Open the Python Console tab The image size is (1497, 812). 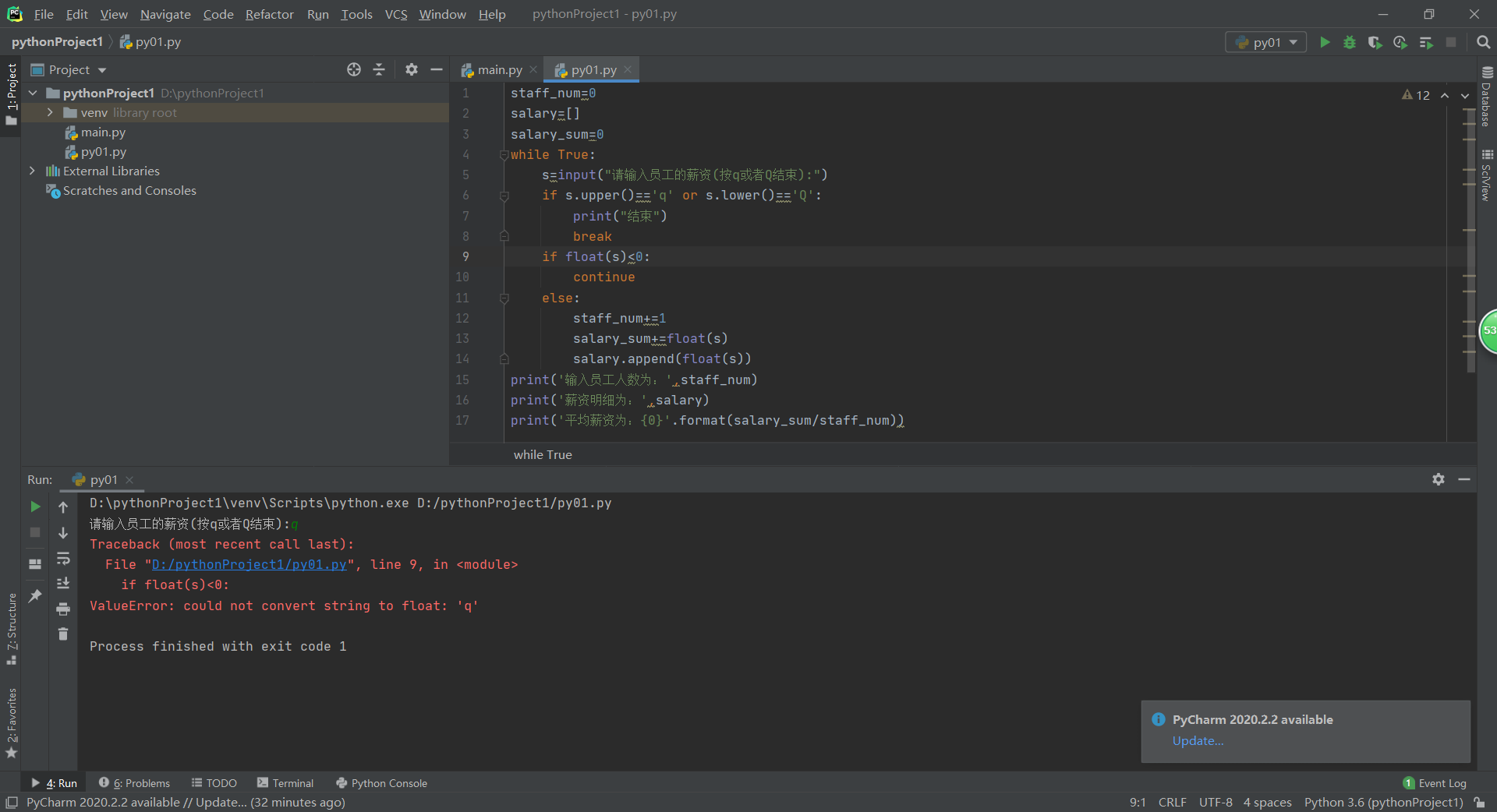[381, 783]
